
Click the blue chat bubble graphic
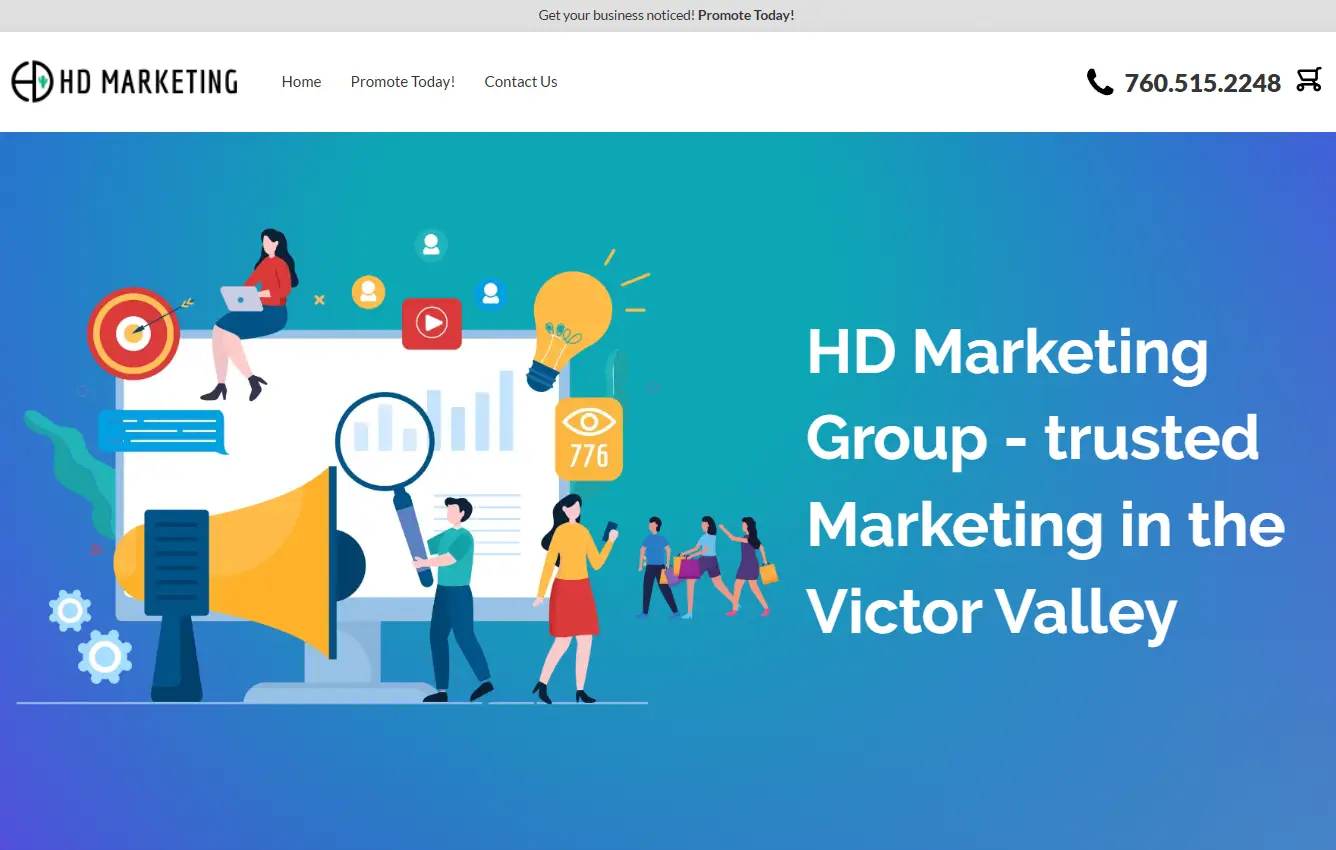[162, 432]
